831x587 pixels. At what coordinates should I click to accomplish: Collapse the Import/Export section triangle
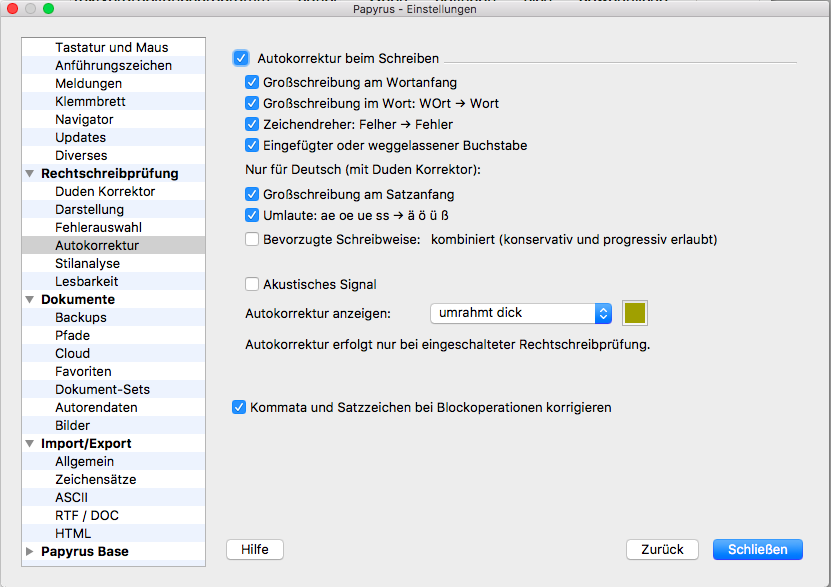coord(30,444)
